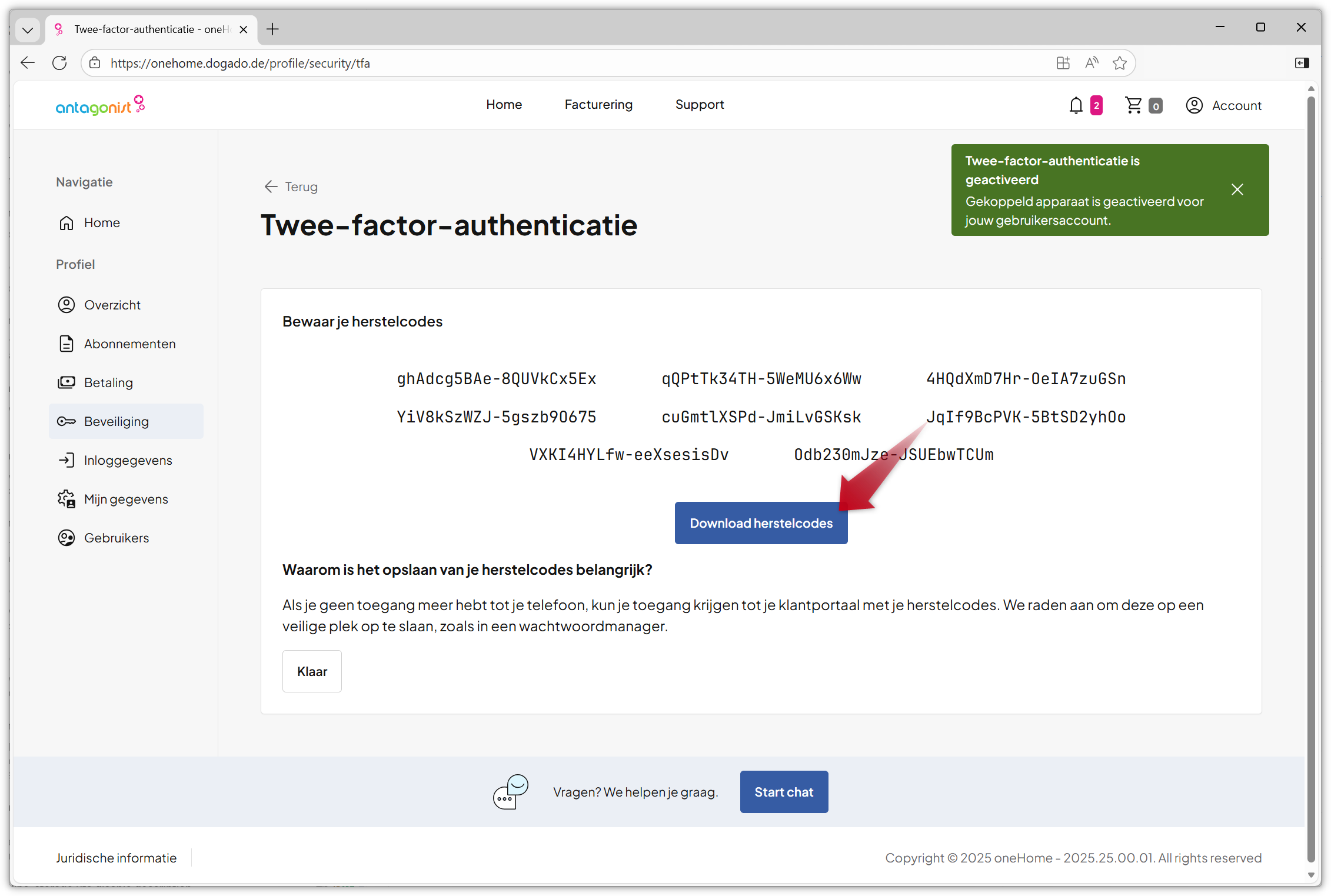Viewport: 1331px width, 896px height.
Task: Click the URL address bar field
Action: pyautogui.click(x=530, y=63)
